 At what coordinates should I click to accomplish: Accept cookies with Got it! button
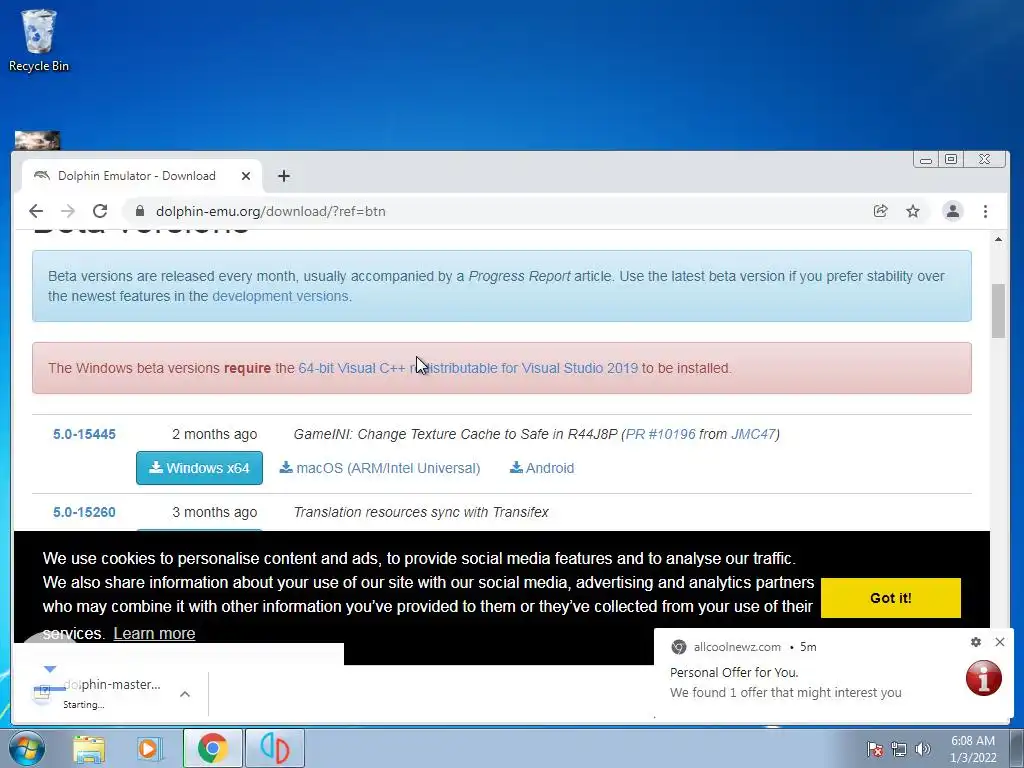pyautogui.click(x=891, y=598)
